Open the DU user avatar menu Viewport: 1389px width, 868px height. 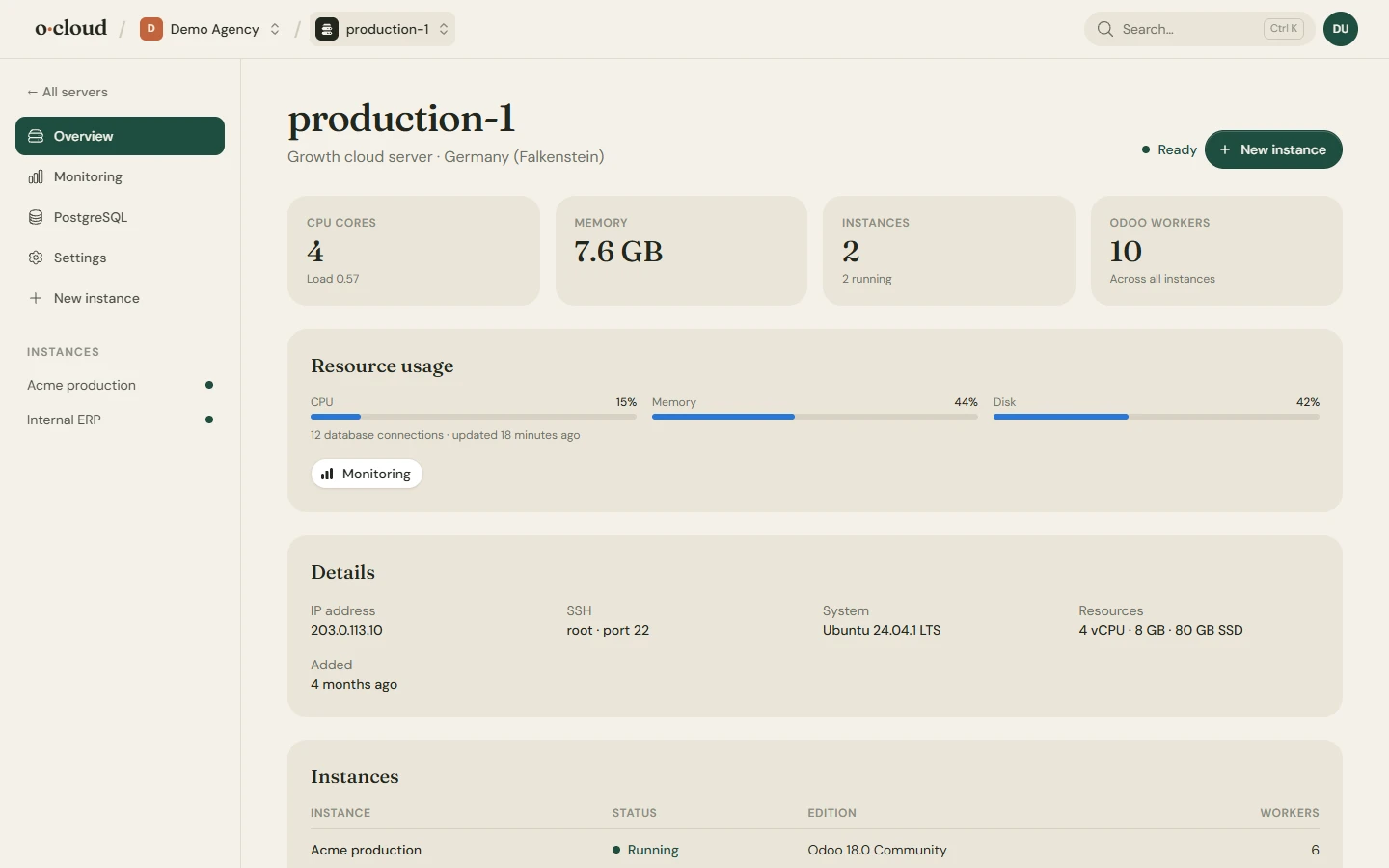(1341, 29)
